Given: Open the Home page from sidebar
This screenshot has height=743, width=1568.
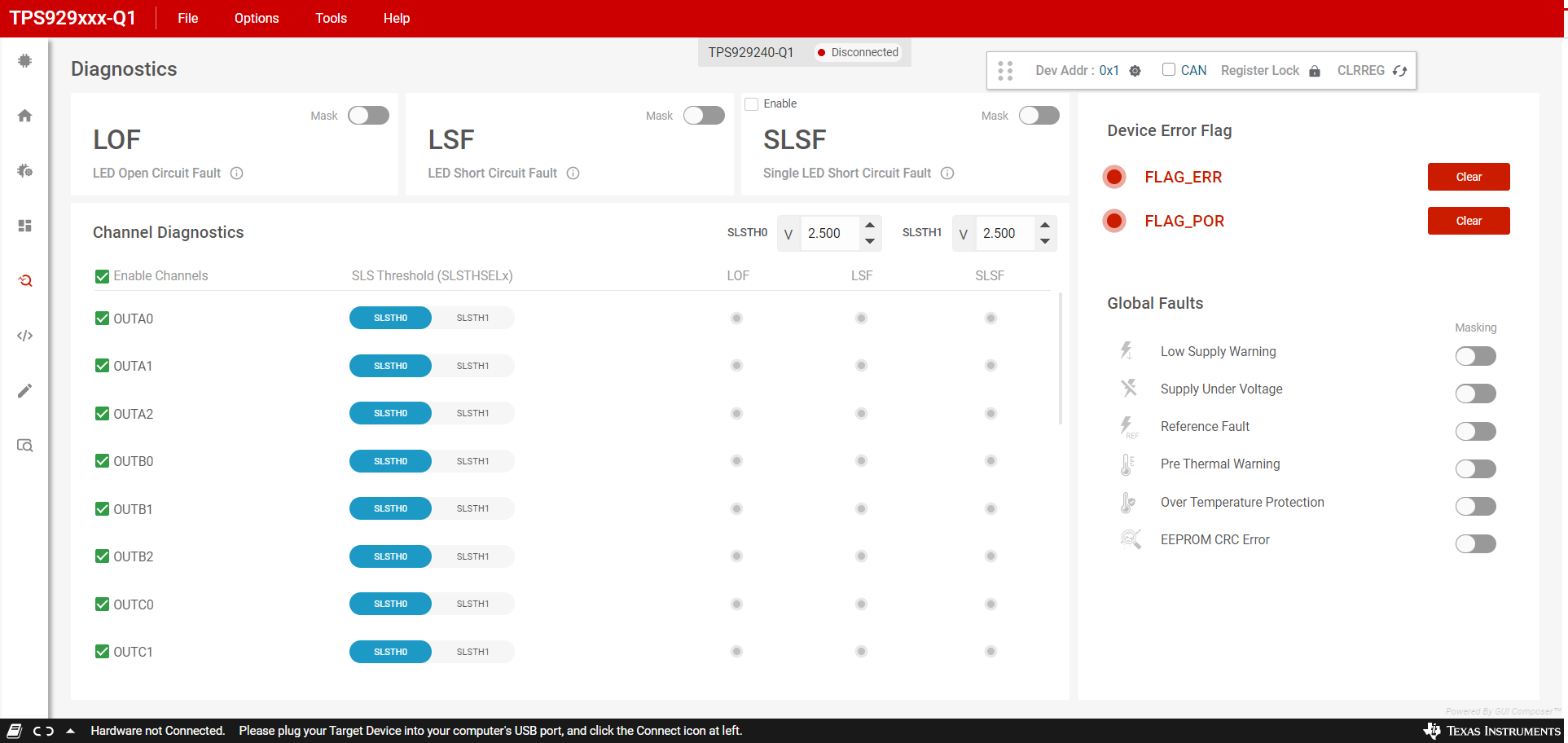Looking at the screenshot, I should [x=25, y=116].
